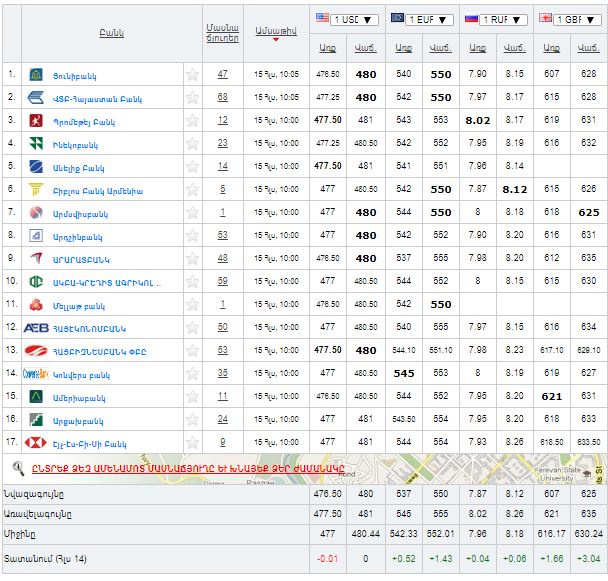This screenshot has width=608, height=581.
Task: Sort by the Ամսաթիվ date column header
Action: pyautogui.click(x=274, y=33)
